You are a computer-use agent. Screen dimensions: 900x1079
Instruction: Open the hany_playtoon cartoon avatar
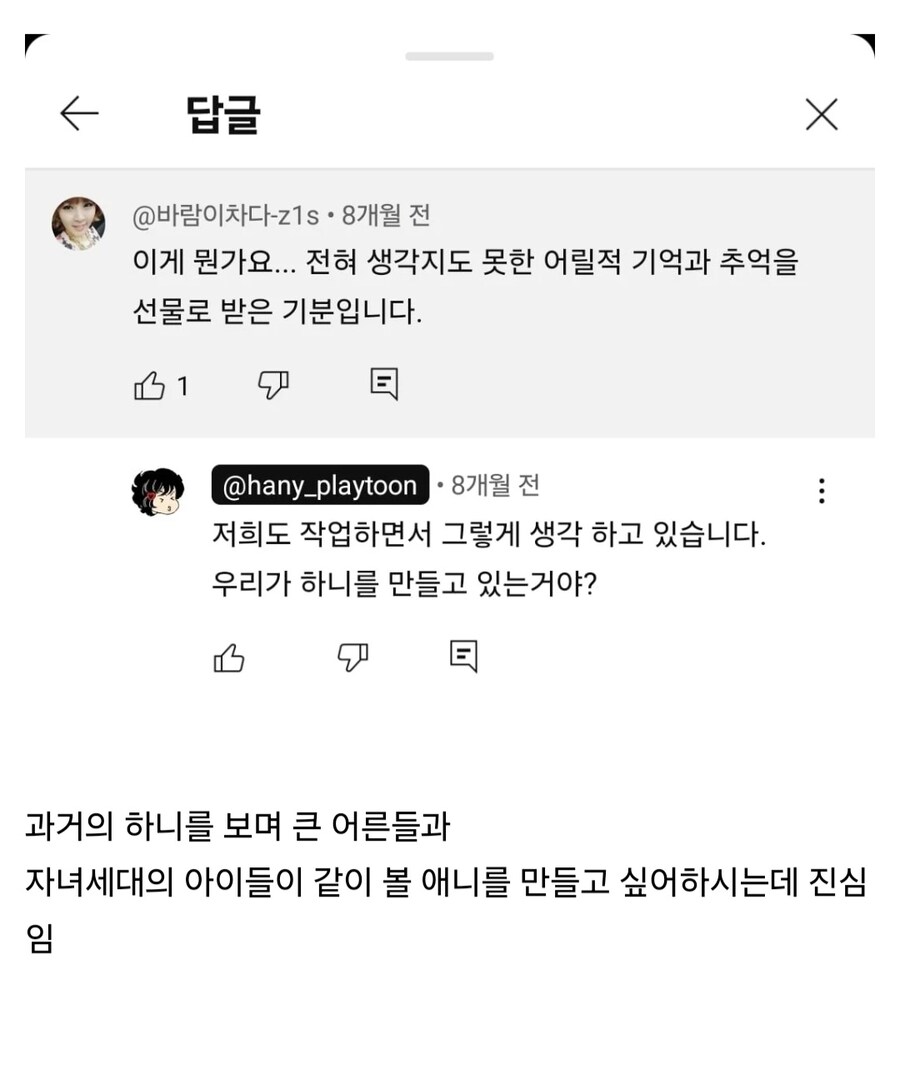point(158,492)
